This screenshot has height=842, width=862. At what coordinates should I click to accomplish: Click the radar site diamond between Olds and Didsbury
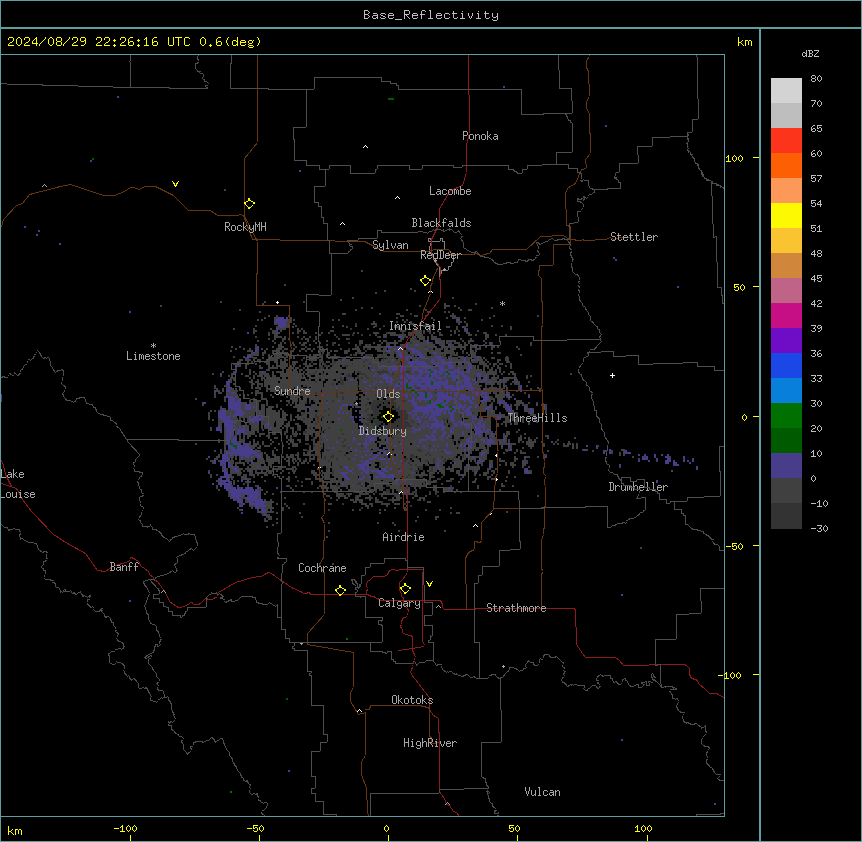(x=388, y=417)
